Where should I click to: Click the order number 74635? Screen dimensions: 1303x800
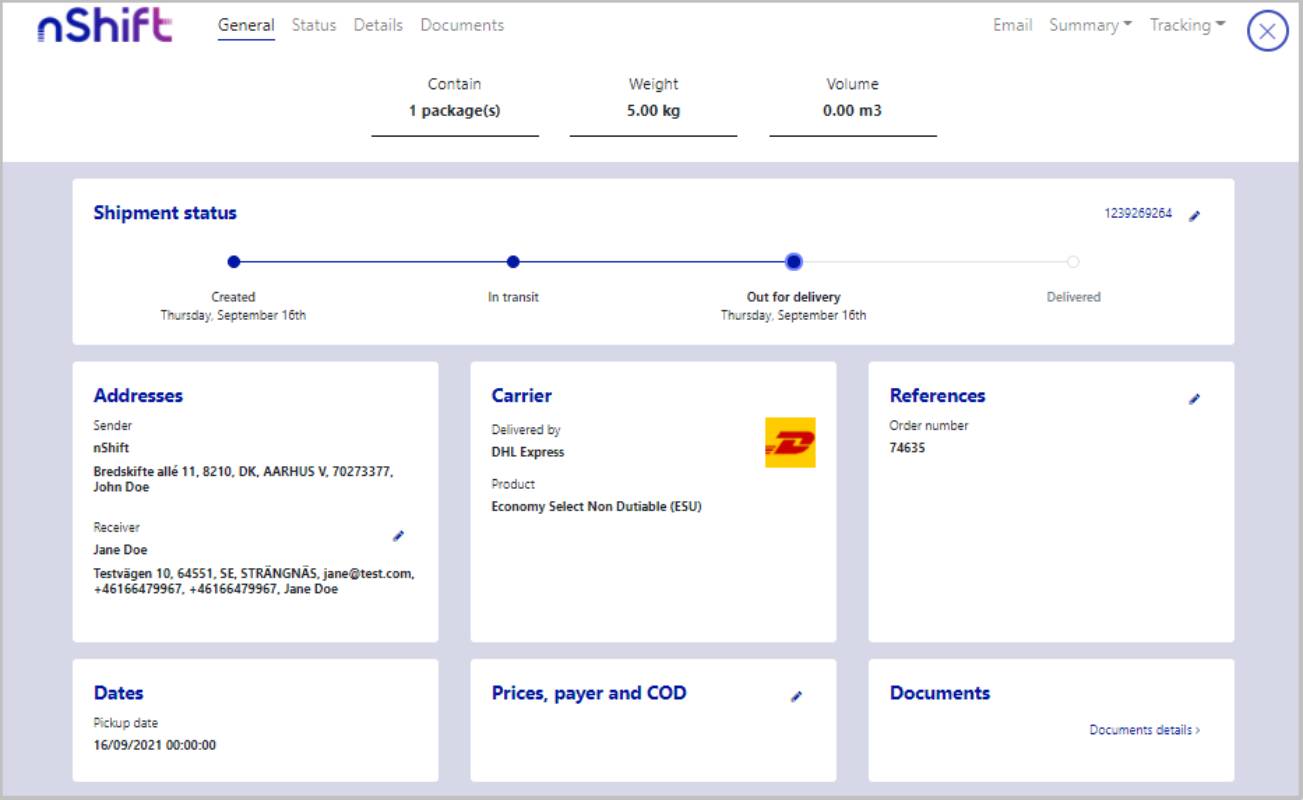click(x=907, y=448)
